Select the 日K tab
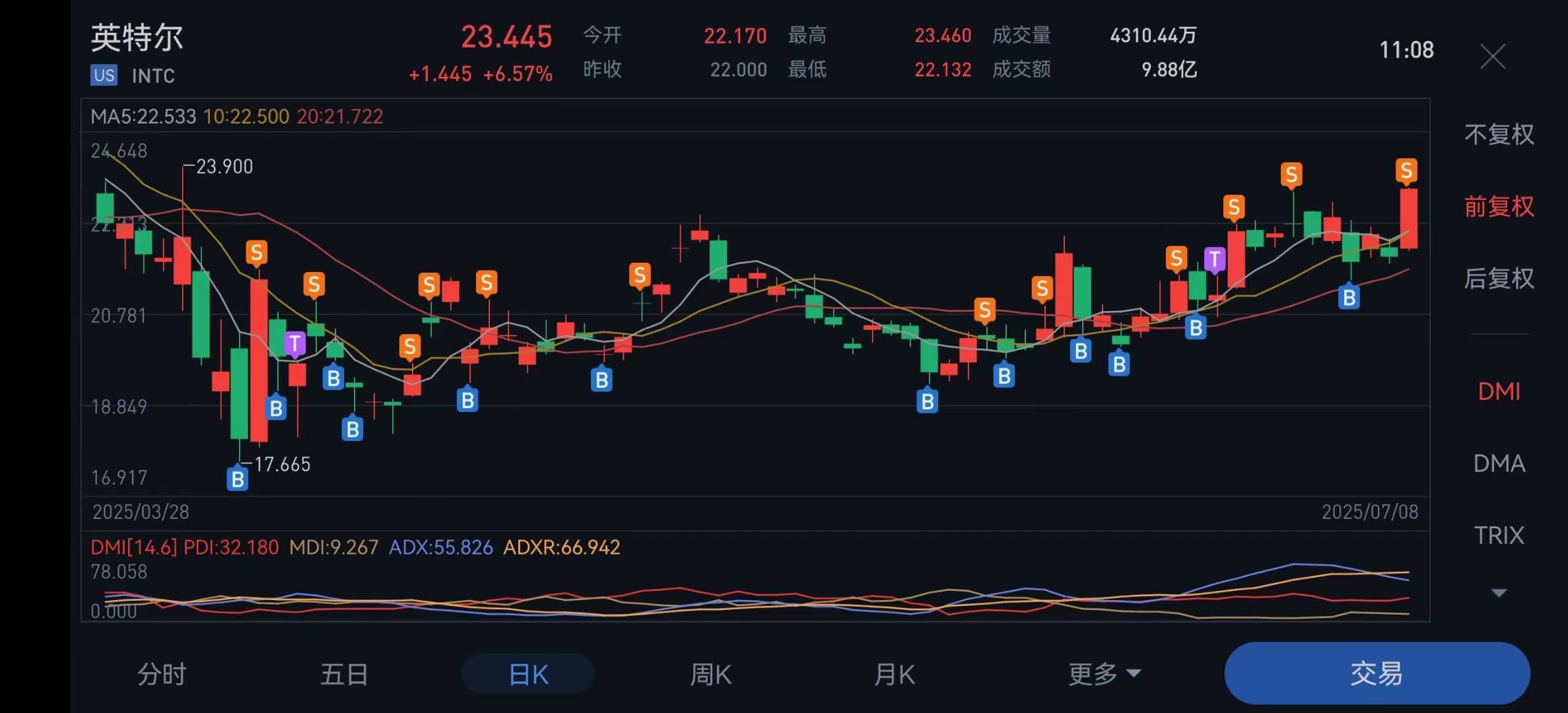Screen dimensions: 1568x713 click(x=528, y=674)
